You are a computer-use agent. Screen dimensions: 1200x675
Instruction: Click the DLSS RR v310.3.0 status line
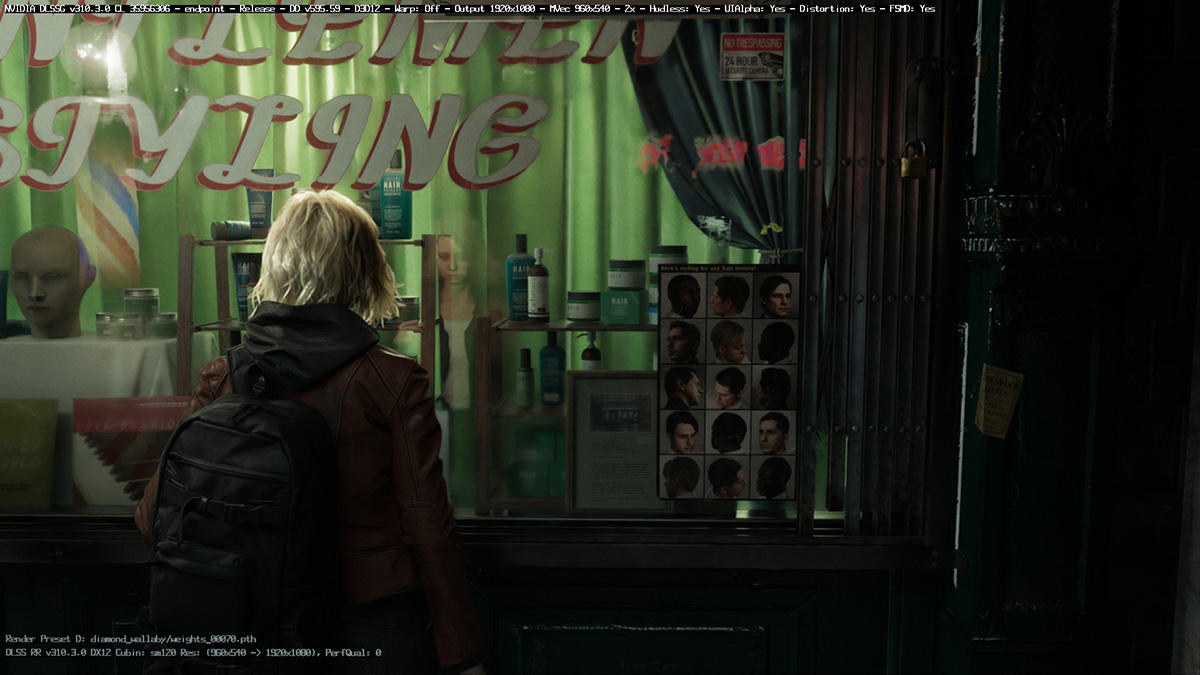[x=193, y=652]
